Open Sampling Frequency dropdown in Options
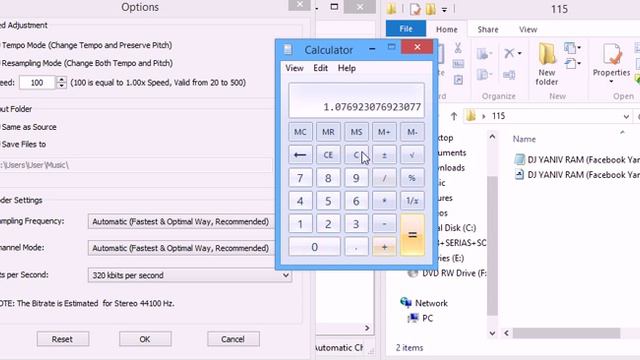Screen dimensions: 640x360 tap(182, 222)
